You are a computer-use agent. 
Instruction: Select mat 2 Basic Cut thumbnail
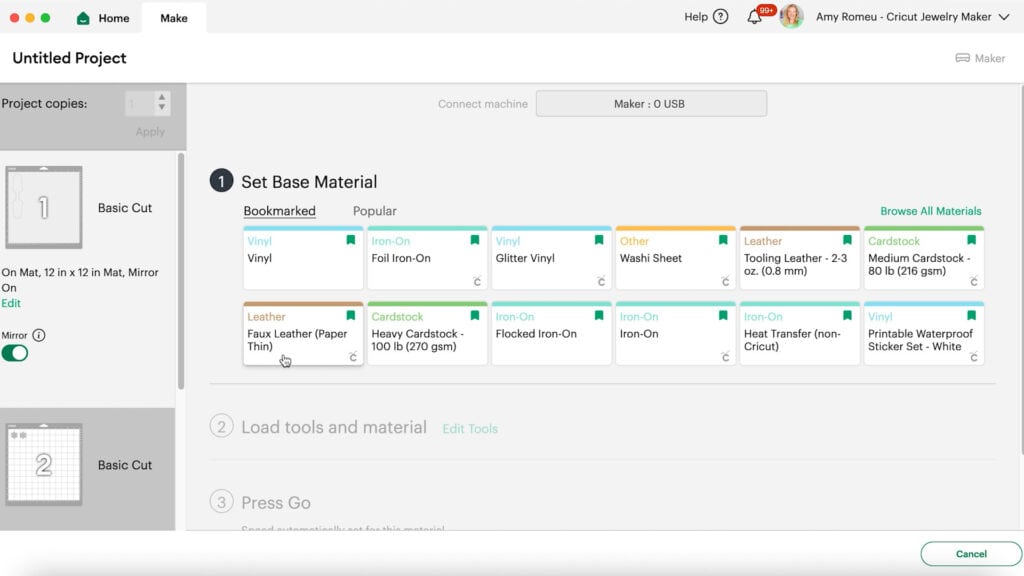click(x=44, y=464)
